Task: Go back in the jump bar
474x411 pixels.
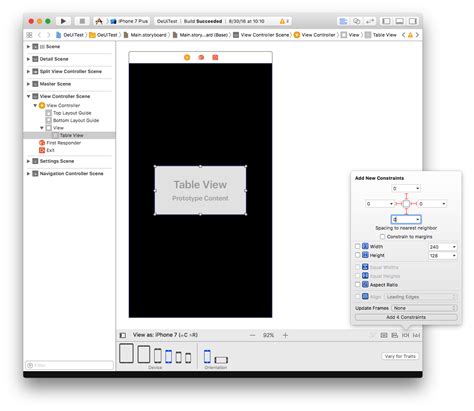Action: click(x=39, y=35)
